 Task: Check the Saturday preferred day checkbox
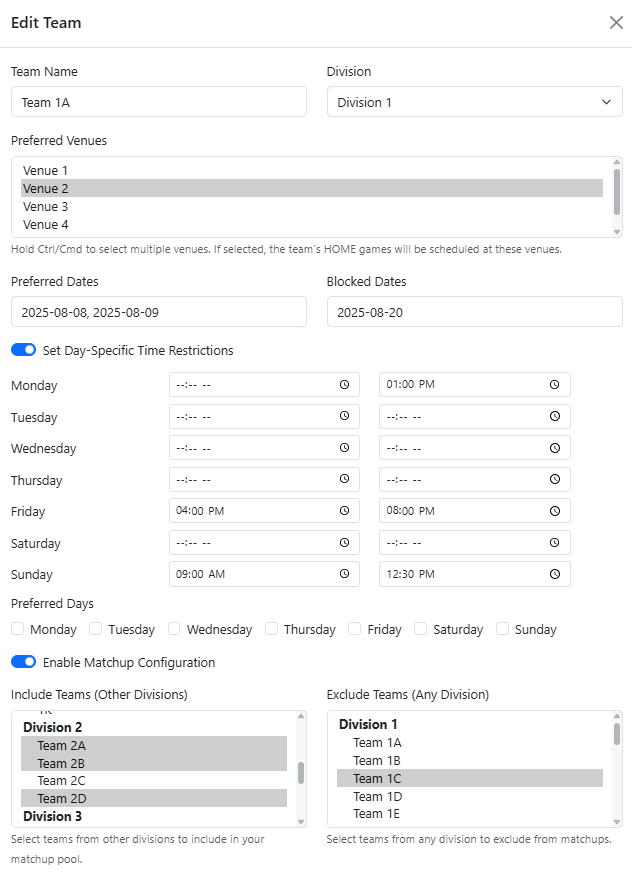tap(421, 629)
